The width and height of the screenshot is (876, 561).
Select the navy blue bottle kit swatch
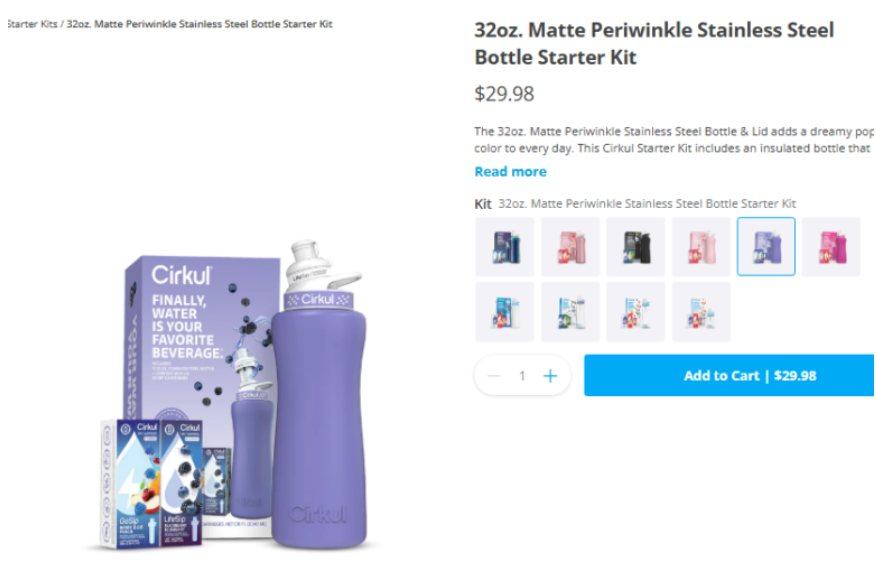click(x=504, y=246)
